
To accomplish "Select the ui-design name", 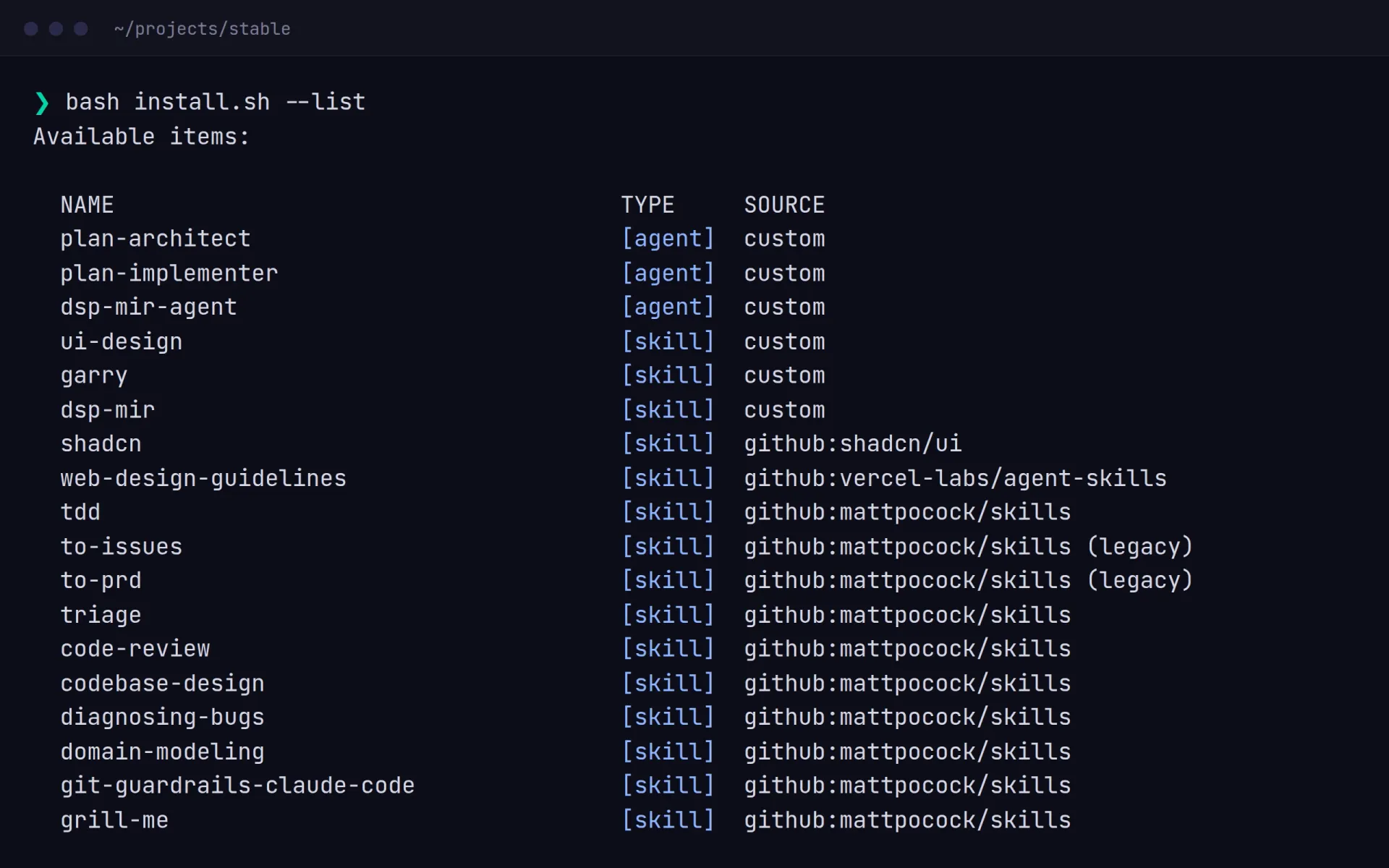I will [122, 341].
